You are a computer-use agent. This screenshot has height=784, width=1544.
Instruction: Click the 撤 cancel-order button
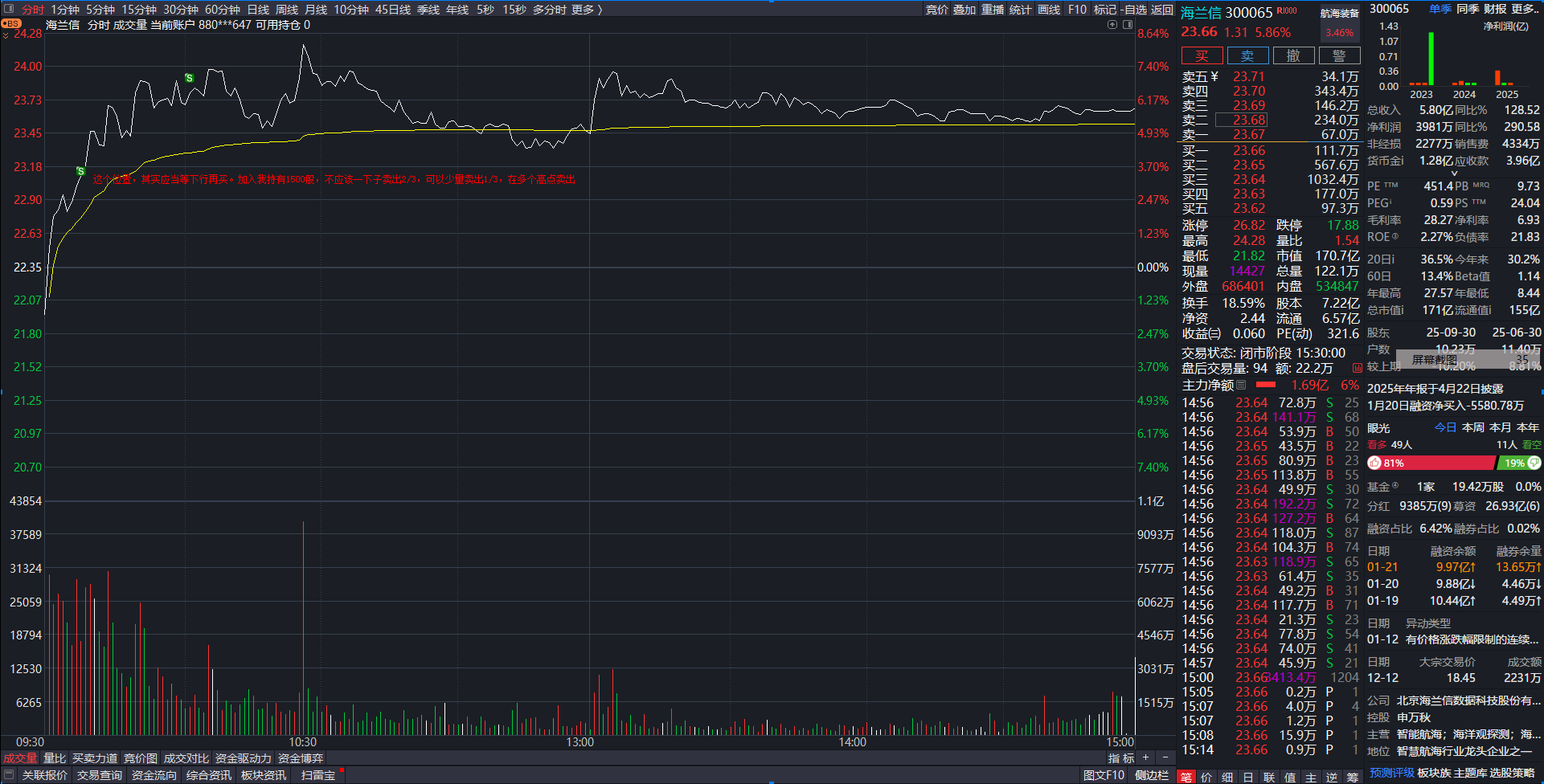pyautogui.click(x=1293, y=55)
